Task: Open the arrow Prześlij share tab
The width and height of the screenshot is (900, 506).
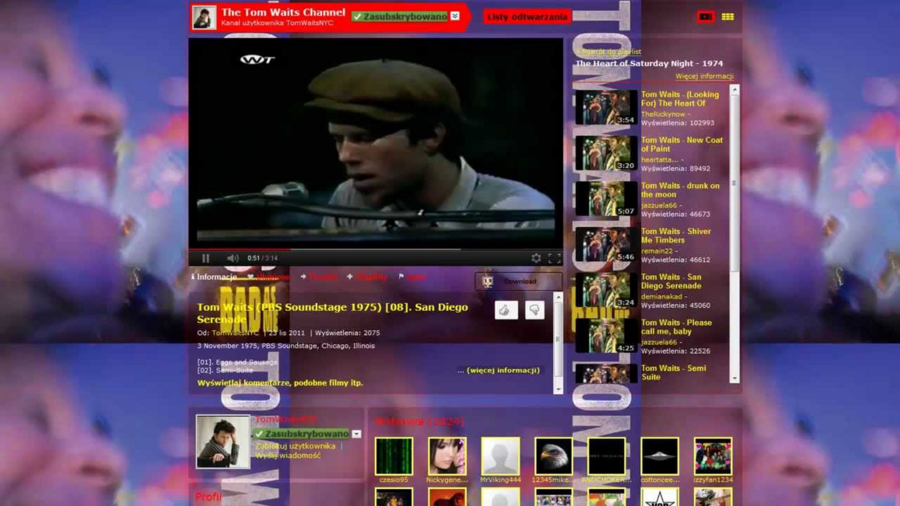Action: point(319,277)
